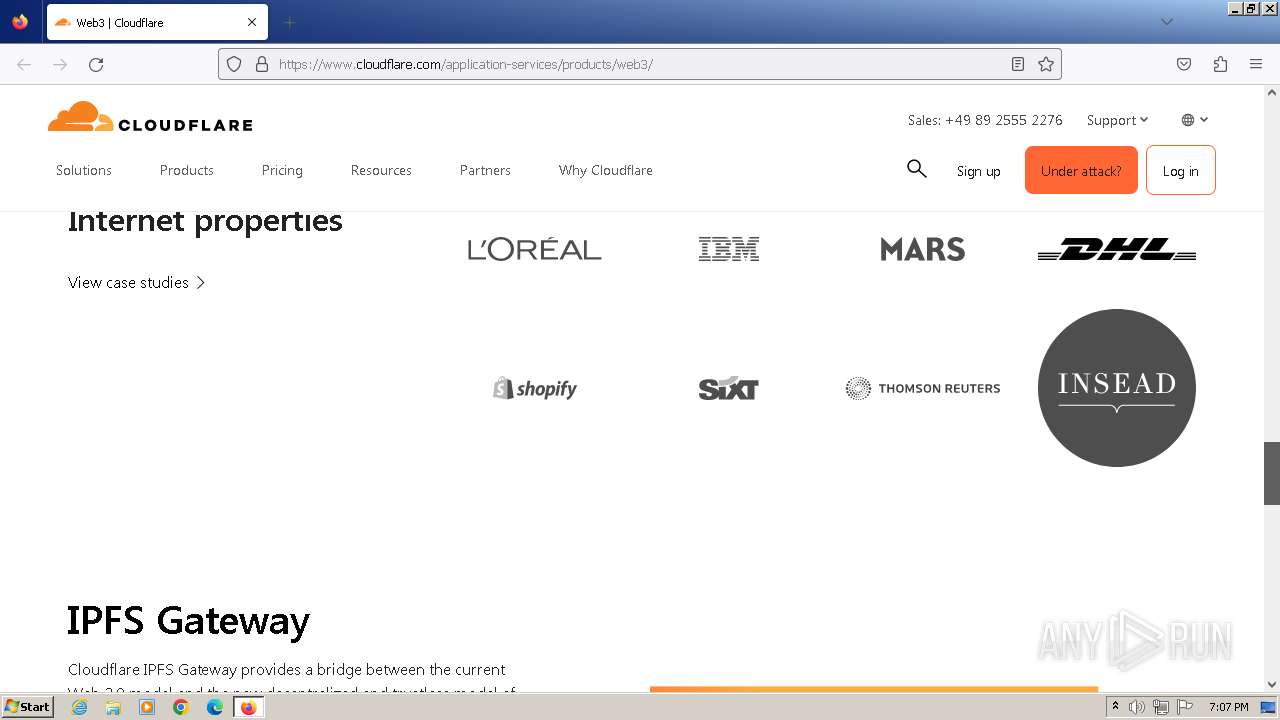Open File Explorer from taskbar

point(113,707)
